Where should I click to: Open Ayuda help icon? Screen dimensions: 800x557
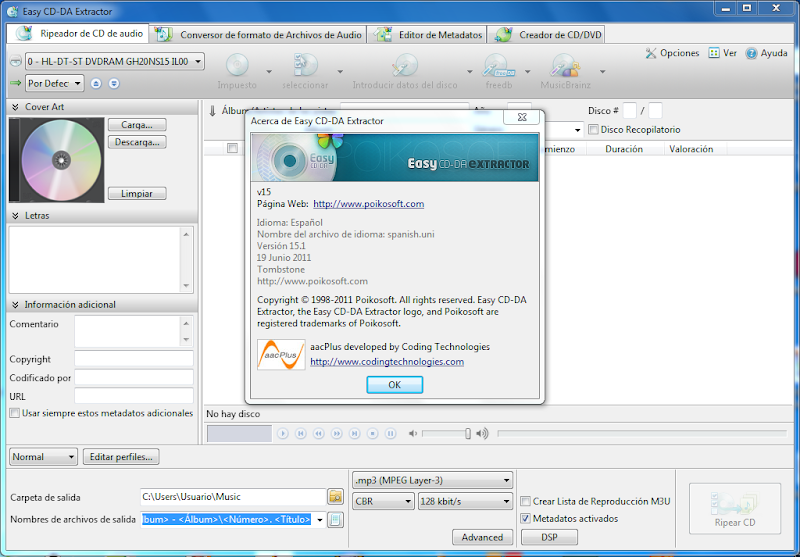click(751, 53)
